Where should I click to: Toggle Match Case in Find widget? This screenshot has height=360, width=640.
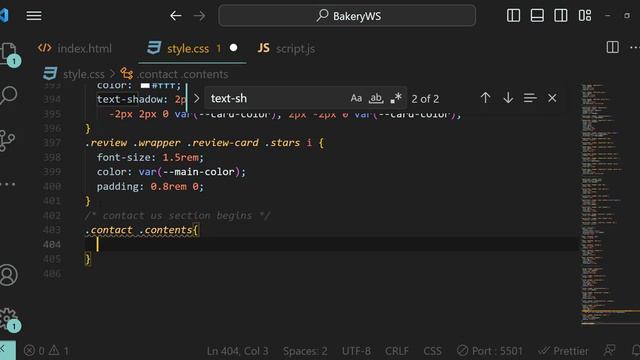[356, 98]
